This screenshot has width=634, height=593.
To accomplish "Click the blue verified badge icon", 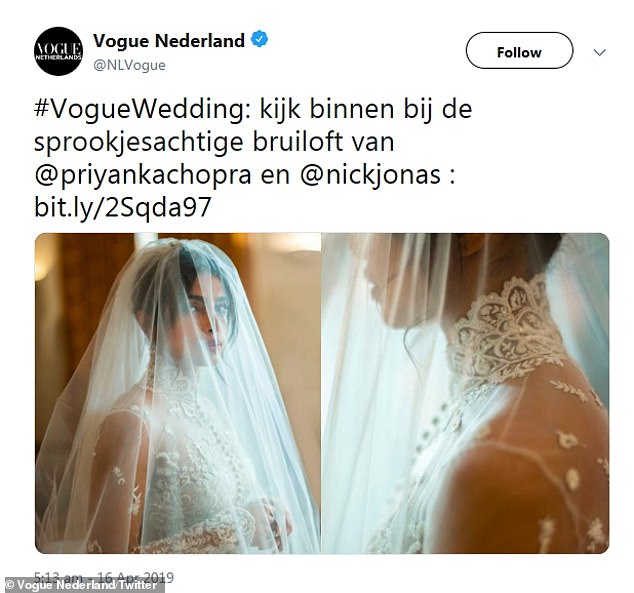I will [x=259, y=40].
